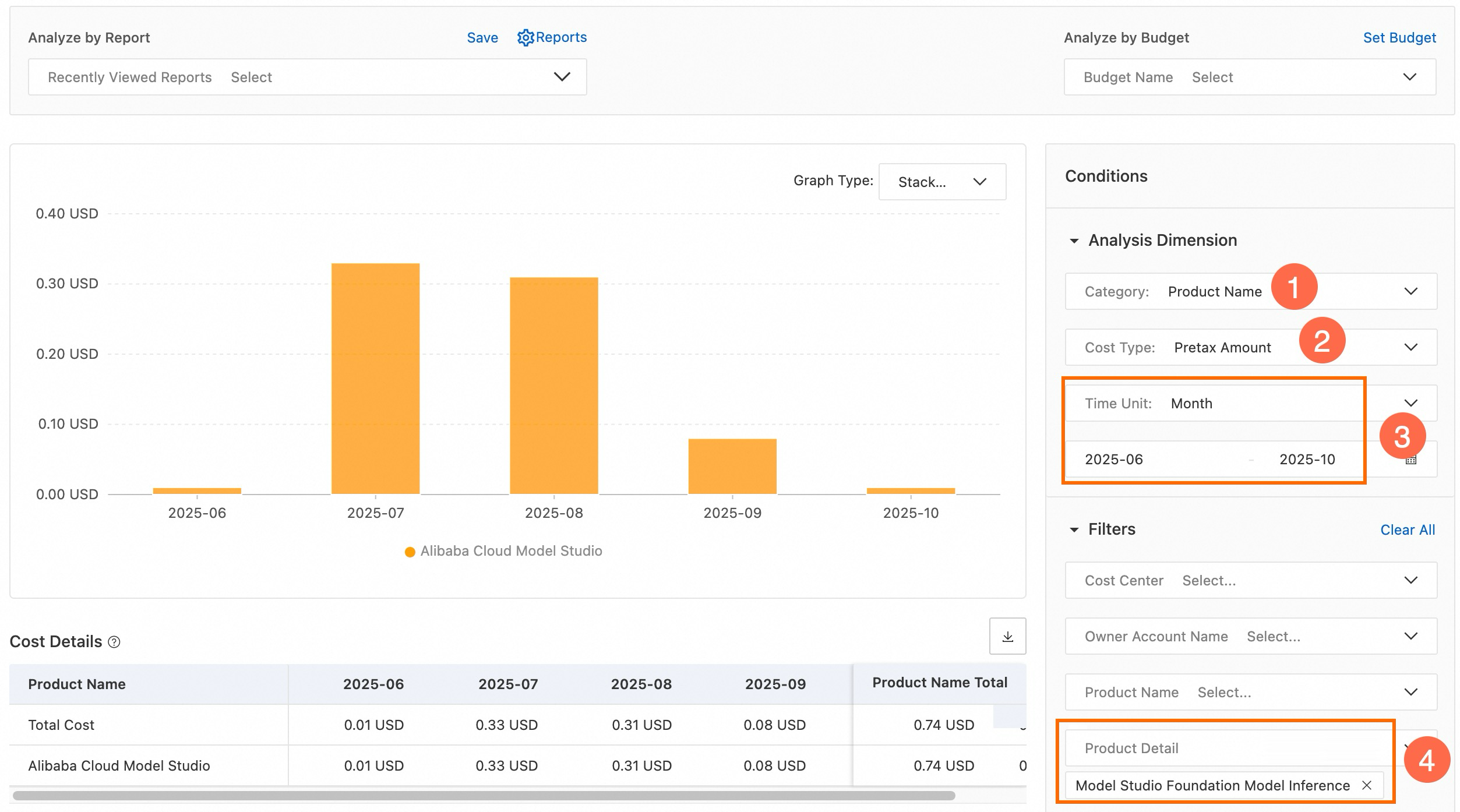Click the Save link
Image resolution: width=1460 pixels, height=812 pixels.
click(482, 38)
